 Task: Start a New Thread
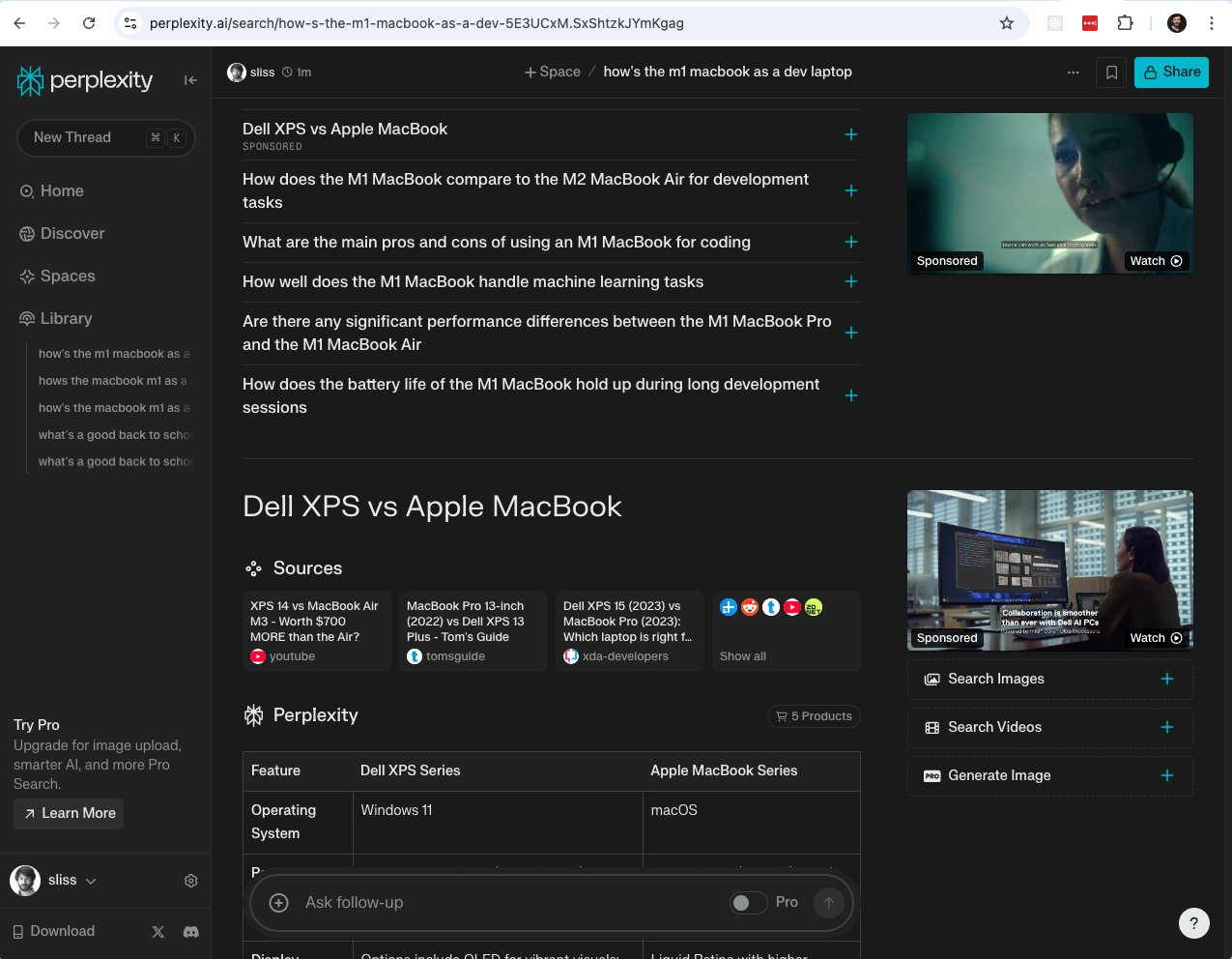tap(106, 137)
